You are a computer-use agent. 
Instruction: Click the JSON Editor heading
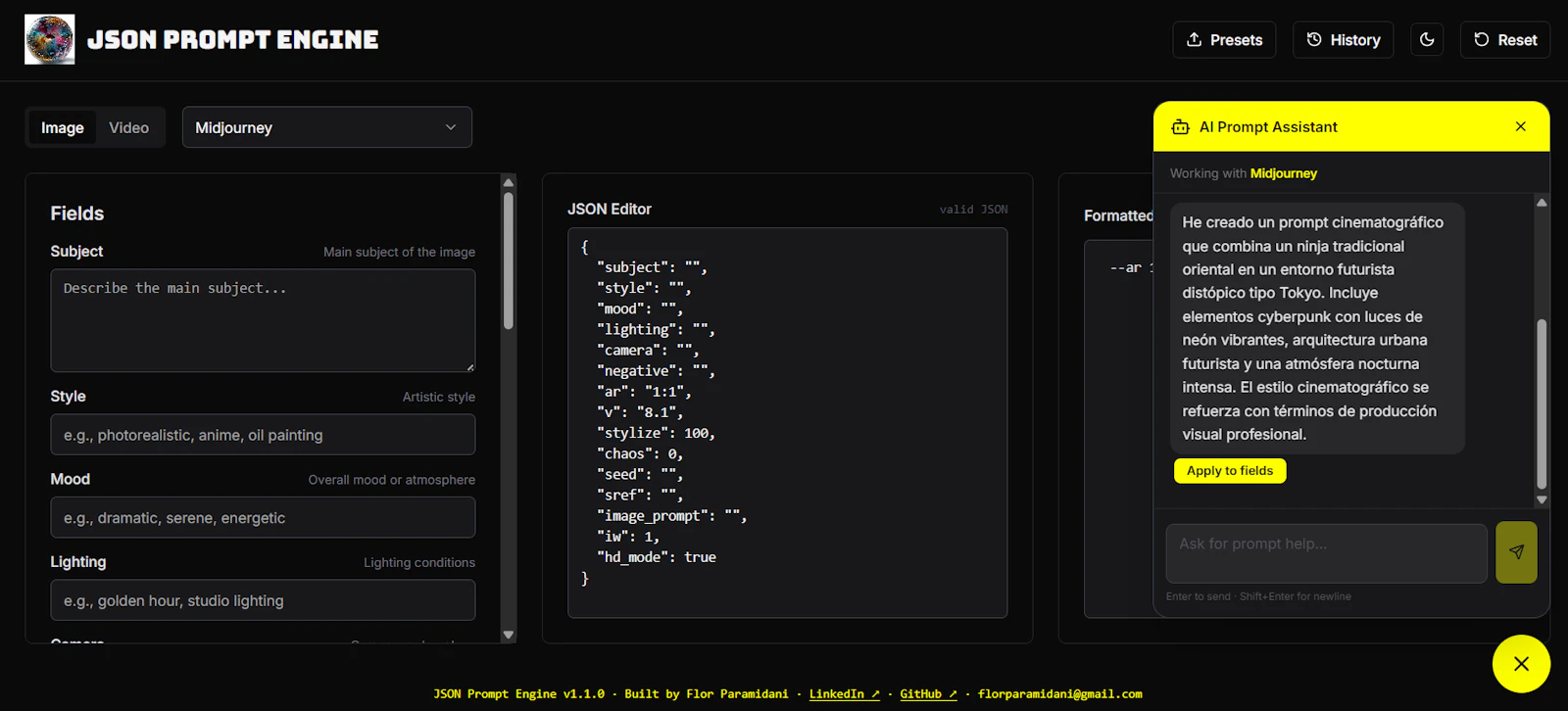pyautogui.click(x=610, y=210)
